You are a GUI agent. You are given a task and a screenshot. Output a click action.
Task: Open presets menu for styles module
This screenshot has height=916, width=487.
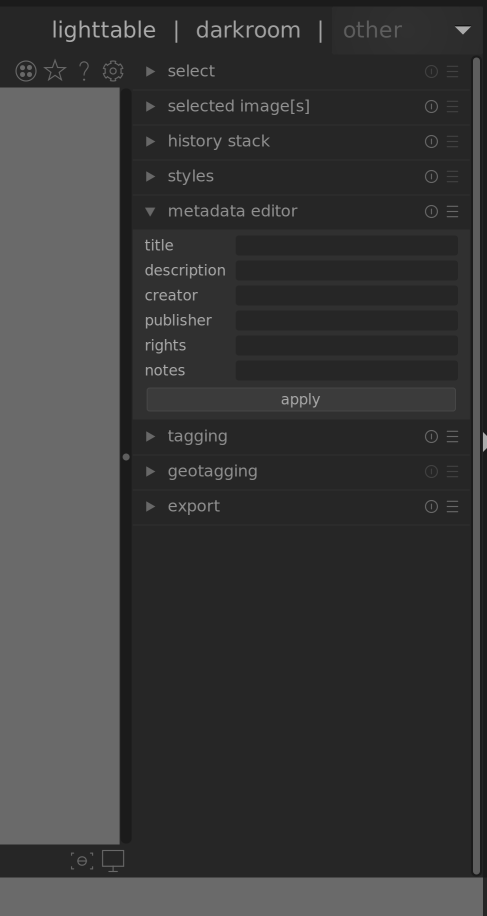pyautogui.click(x=453, y=176)
